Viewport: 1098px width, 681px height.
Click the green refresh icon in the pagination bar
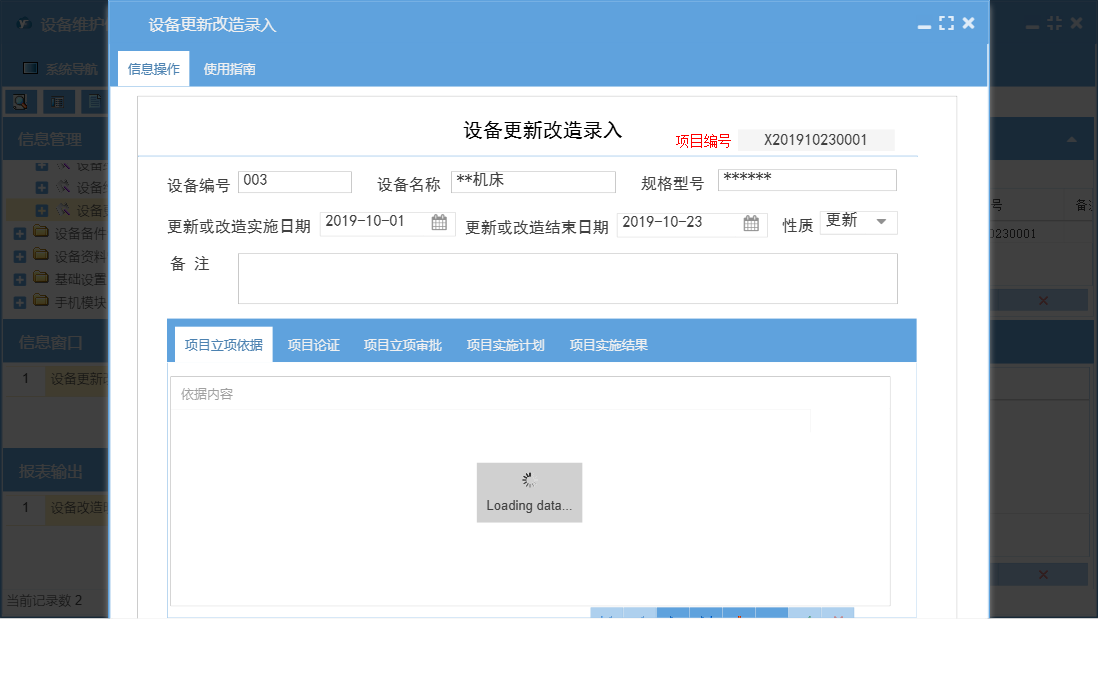(810, 617)
